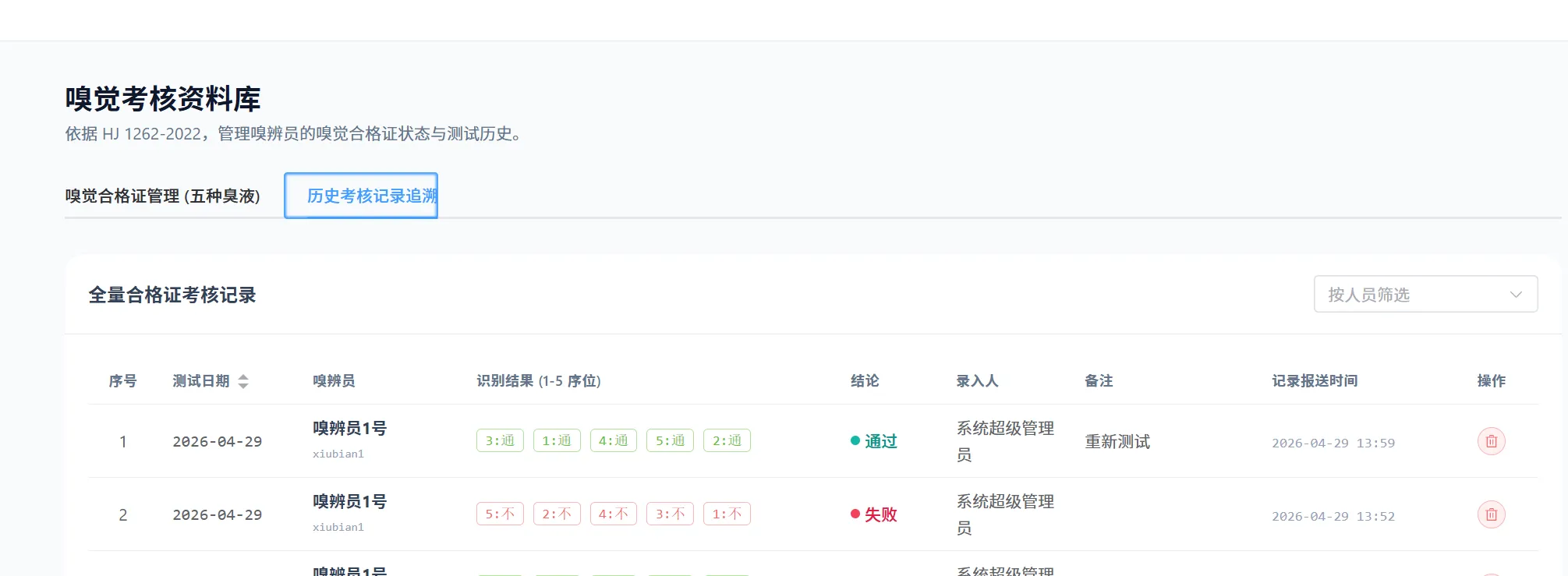Click the 通过 status in row 1
This screenshot has height=576, width=1568.
click(874, 441)
